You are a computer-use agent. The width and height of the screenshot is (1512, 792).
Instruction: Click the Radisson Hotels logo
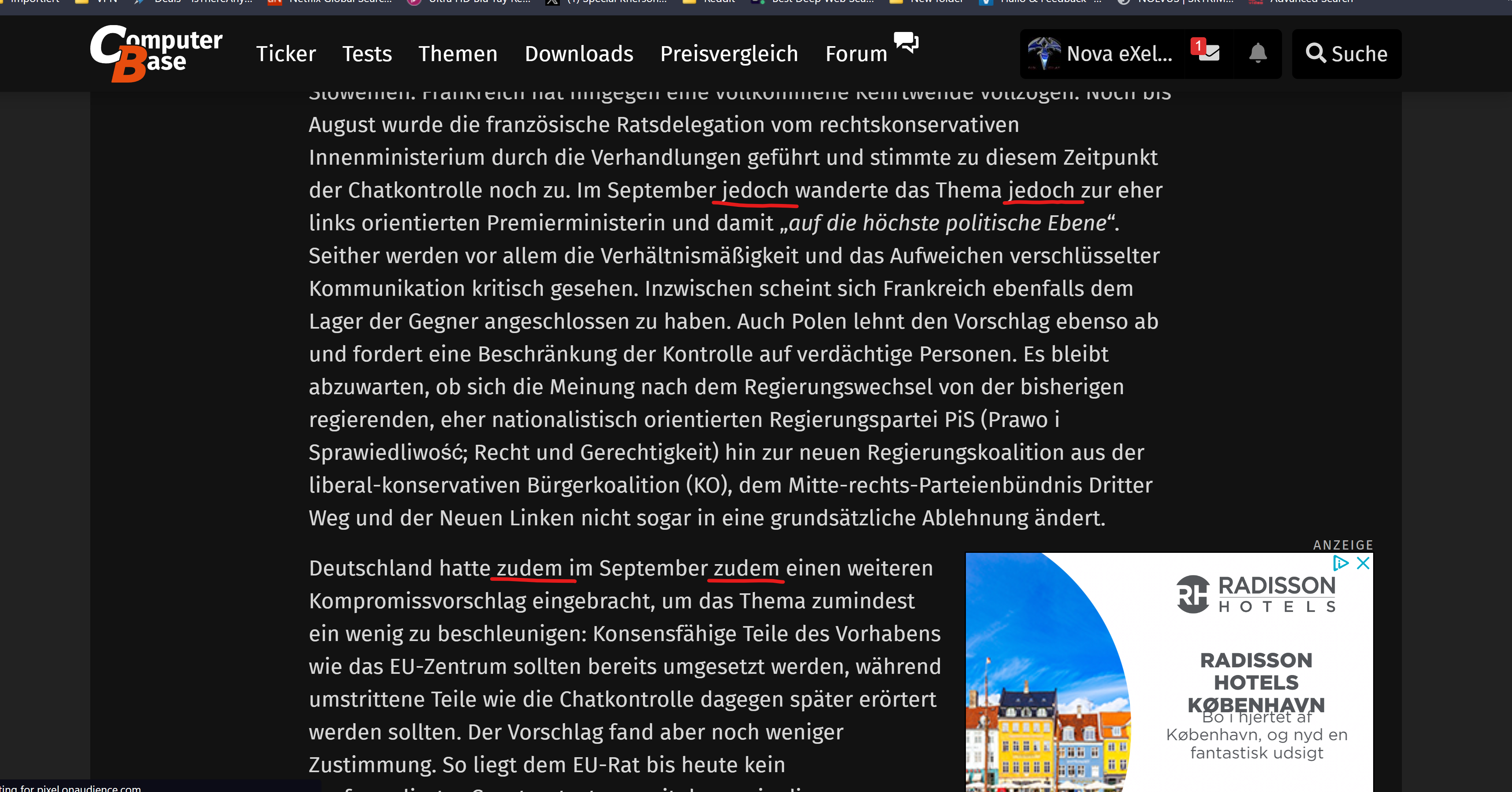pos(1256,594)
